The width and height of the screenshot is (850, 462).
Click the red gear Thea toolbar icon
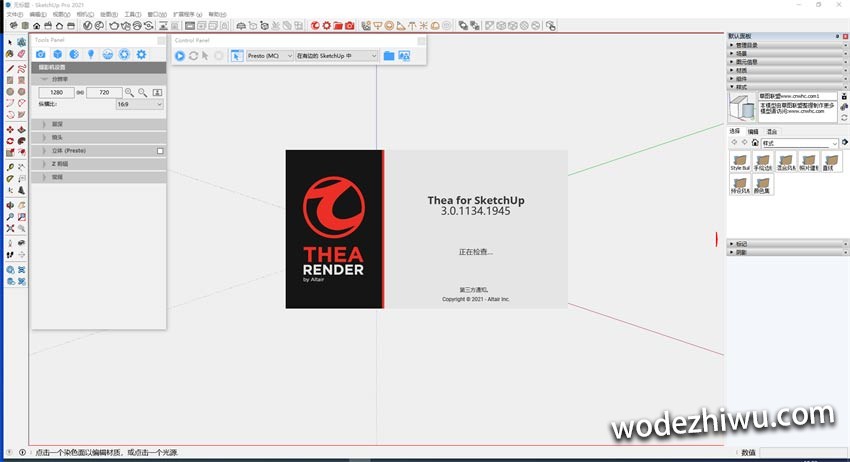tap(326, 25)
